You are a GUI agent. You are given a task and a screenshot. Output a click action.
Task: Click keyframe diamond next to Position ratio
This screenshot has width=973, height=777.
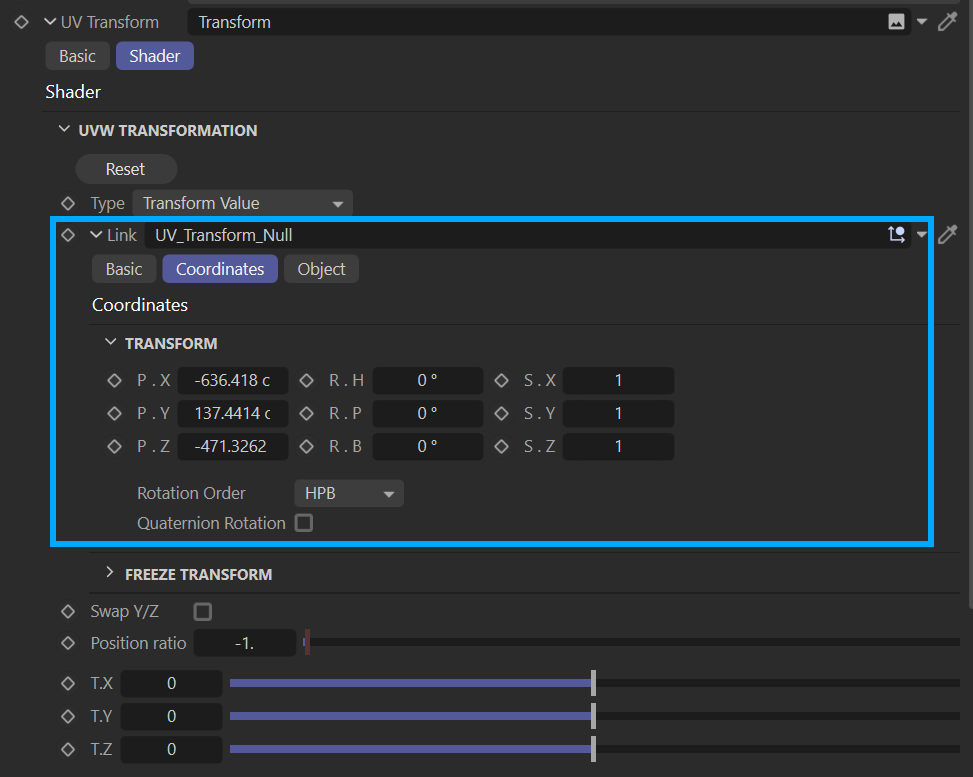click(x=68, y=643)
